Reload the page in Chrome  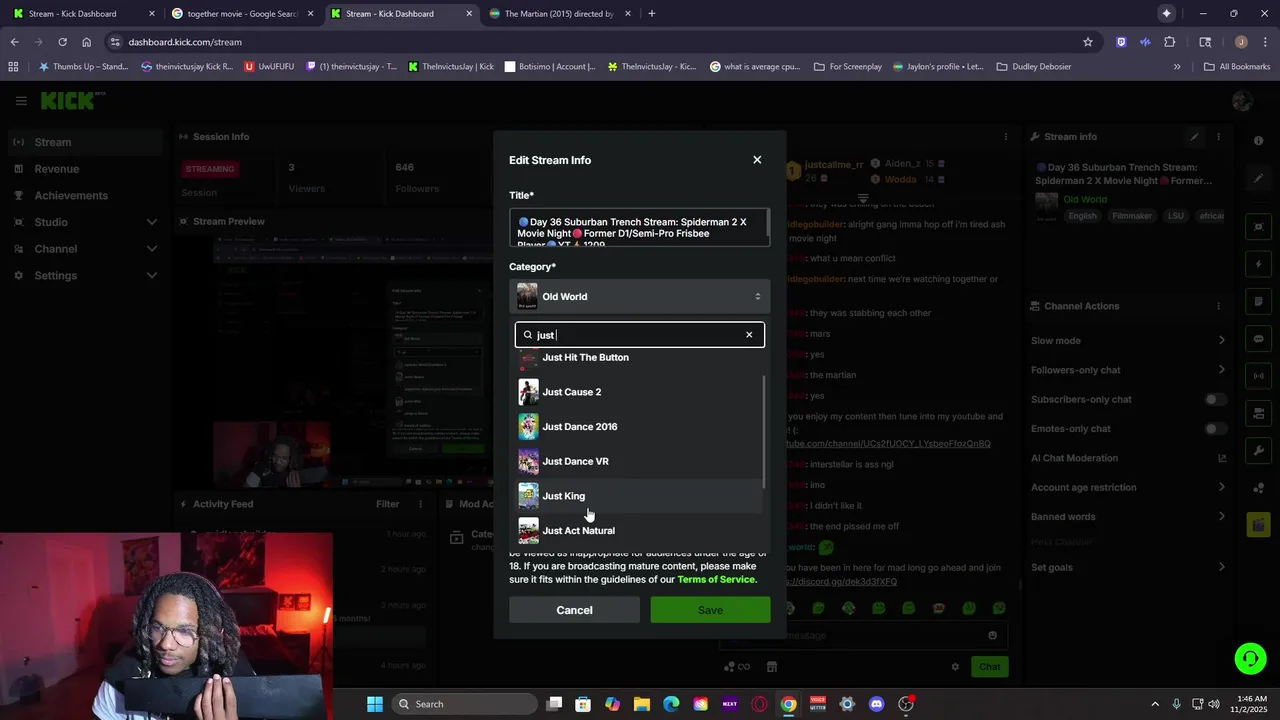[62, 42]
